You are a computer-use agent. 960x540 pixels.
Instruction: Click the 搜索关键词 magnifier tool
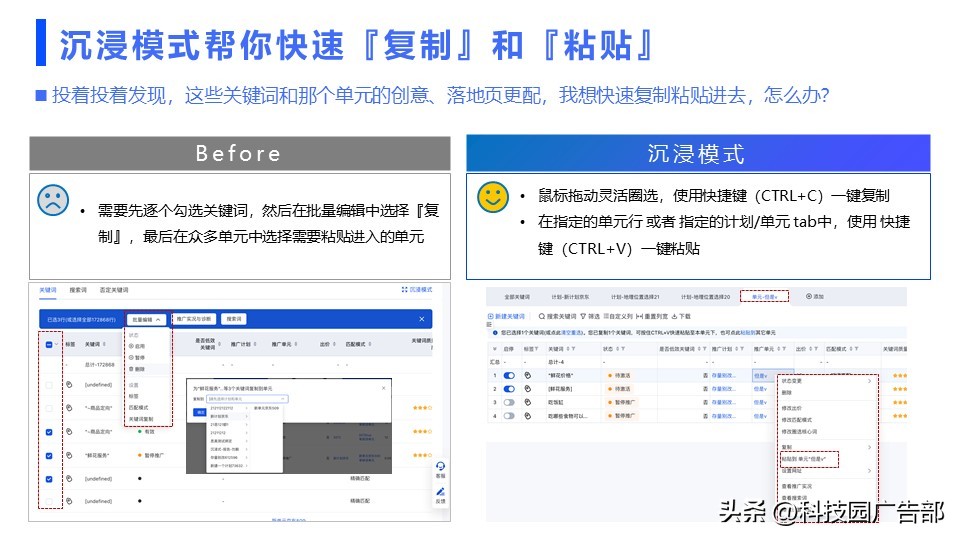click(557, 317)
